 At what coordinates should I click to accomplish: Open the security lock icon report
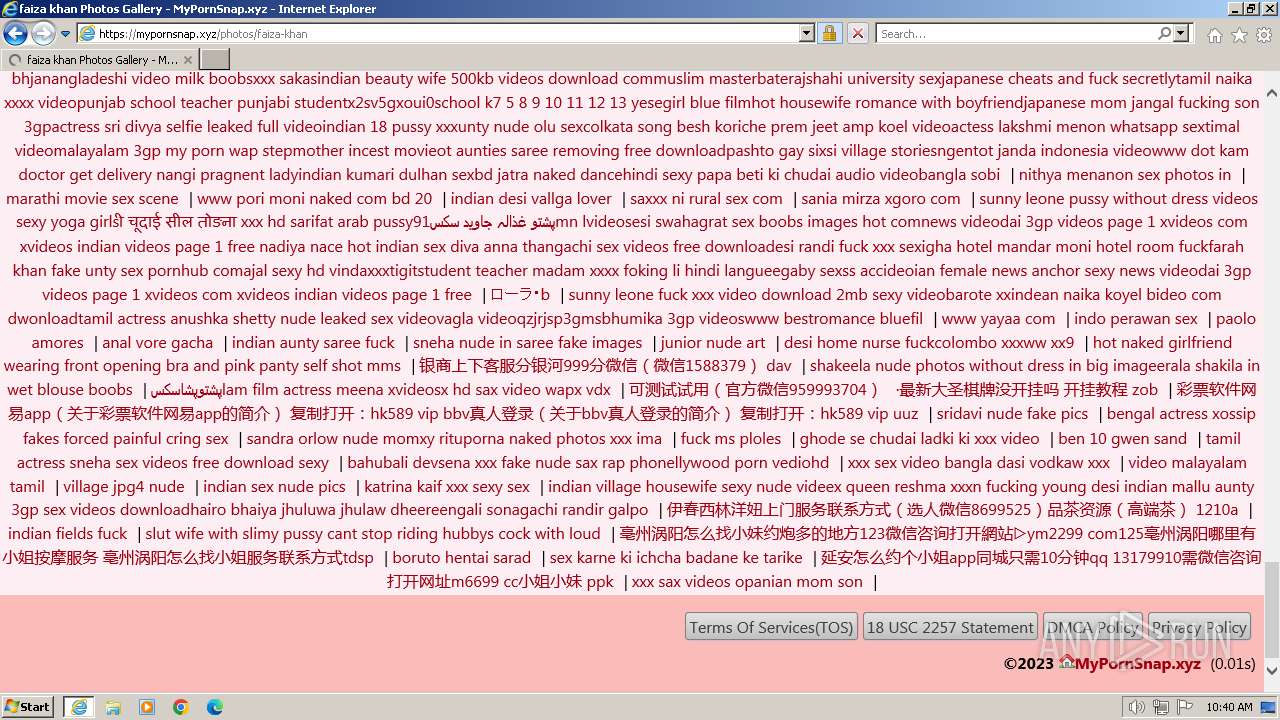coord(829,34)
